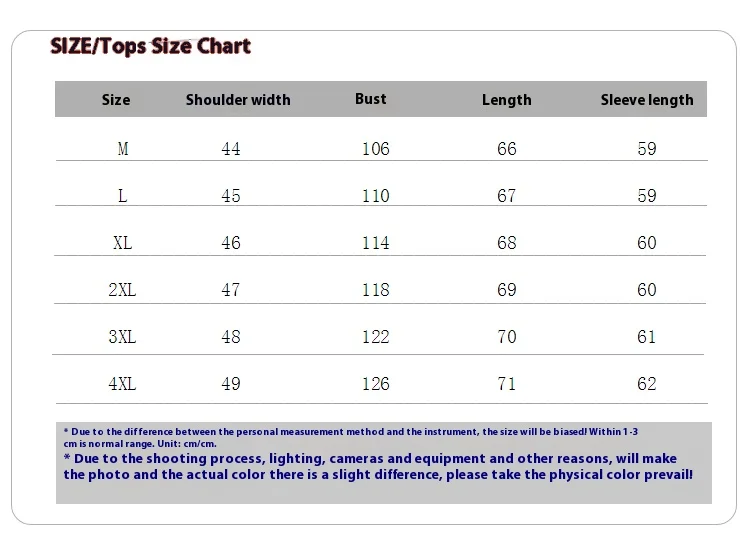This screenshot has height=541, width=750.
Task: Select the Length column header
Action: (506, 100)
